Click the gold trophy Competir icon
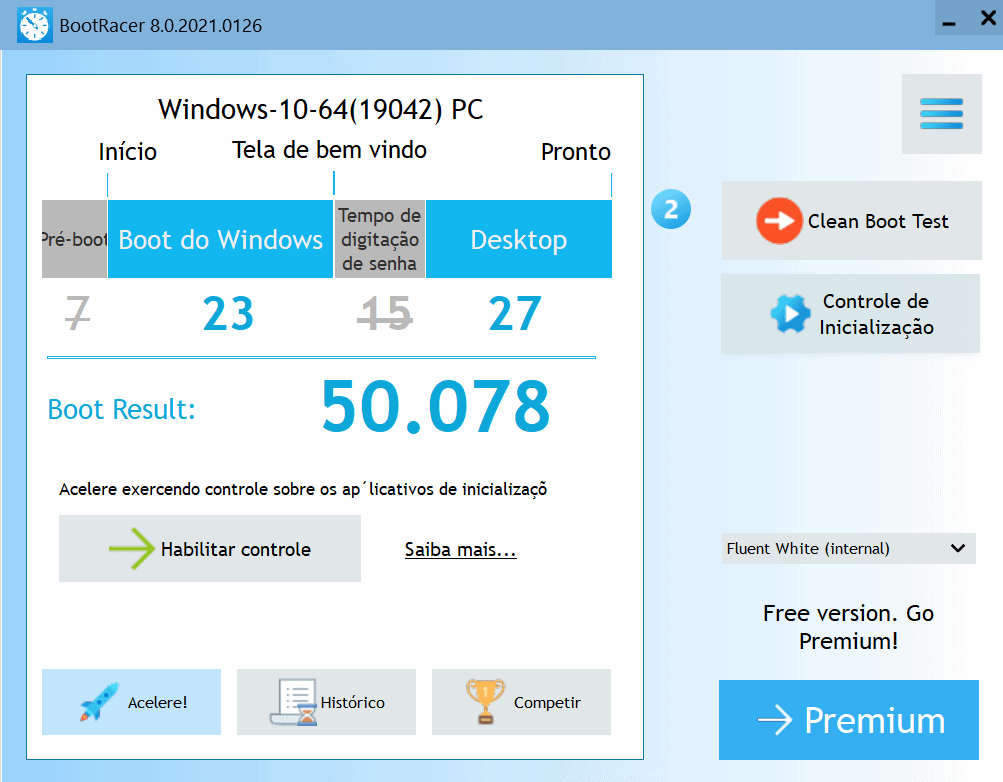 coord(485,701)
